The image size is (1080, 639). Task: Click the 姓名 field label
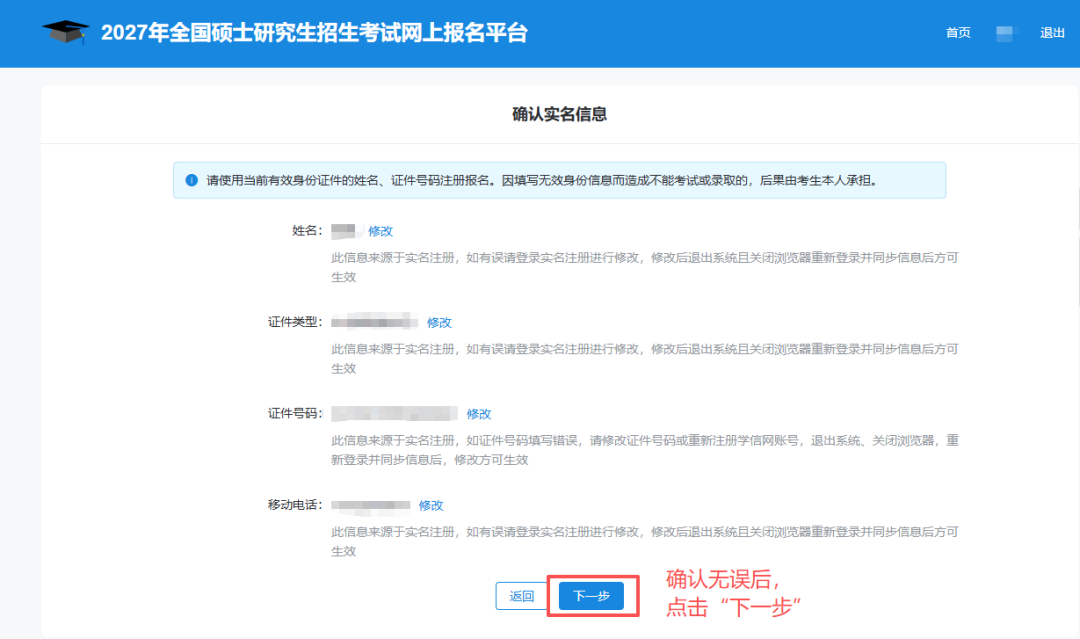click(x=307, y=231)
